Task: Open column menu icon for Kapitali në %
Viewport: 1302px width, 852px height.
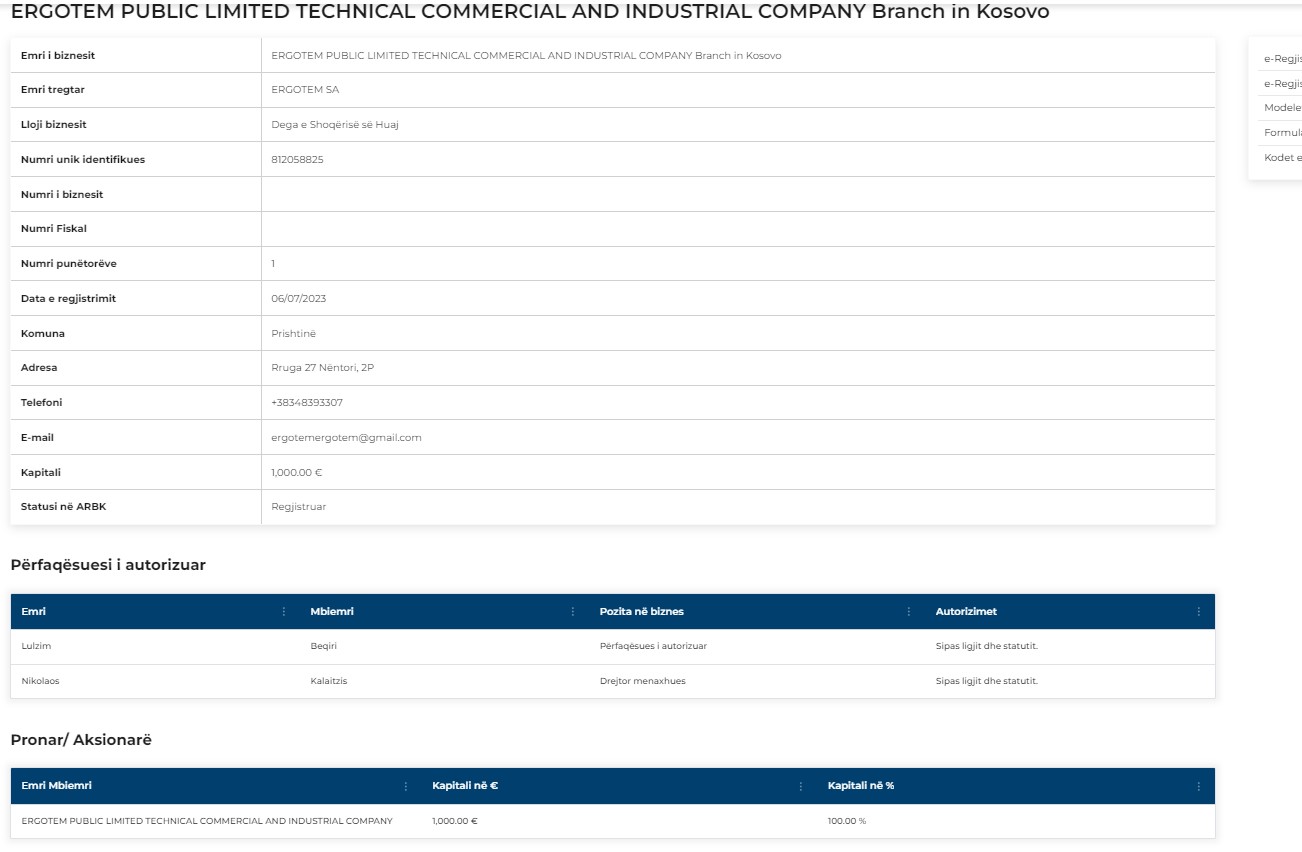Action: tap(1199, 787)
